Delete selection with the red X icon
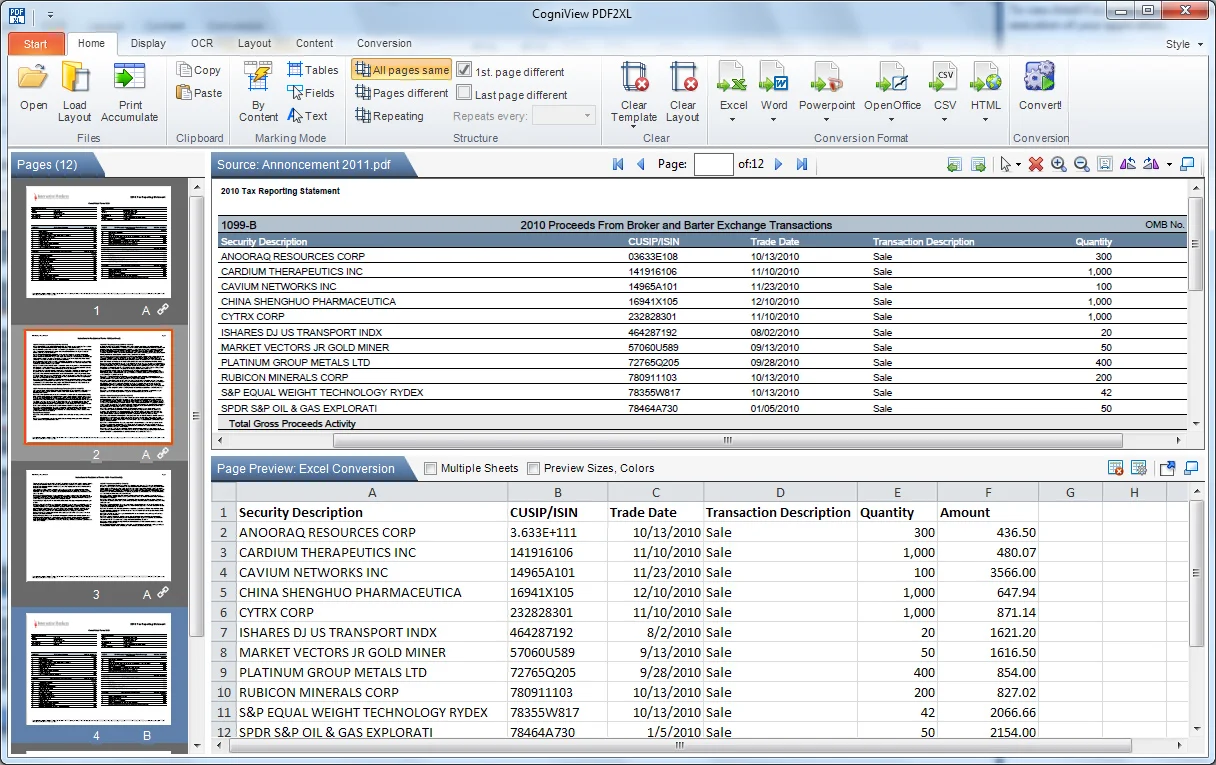1216x765 pixels. 1036,164
